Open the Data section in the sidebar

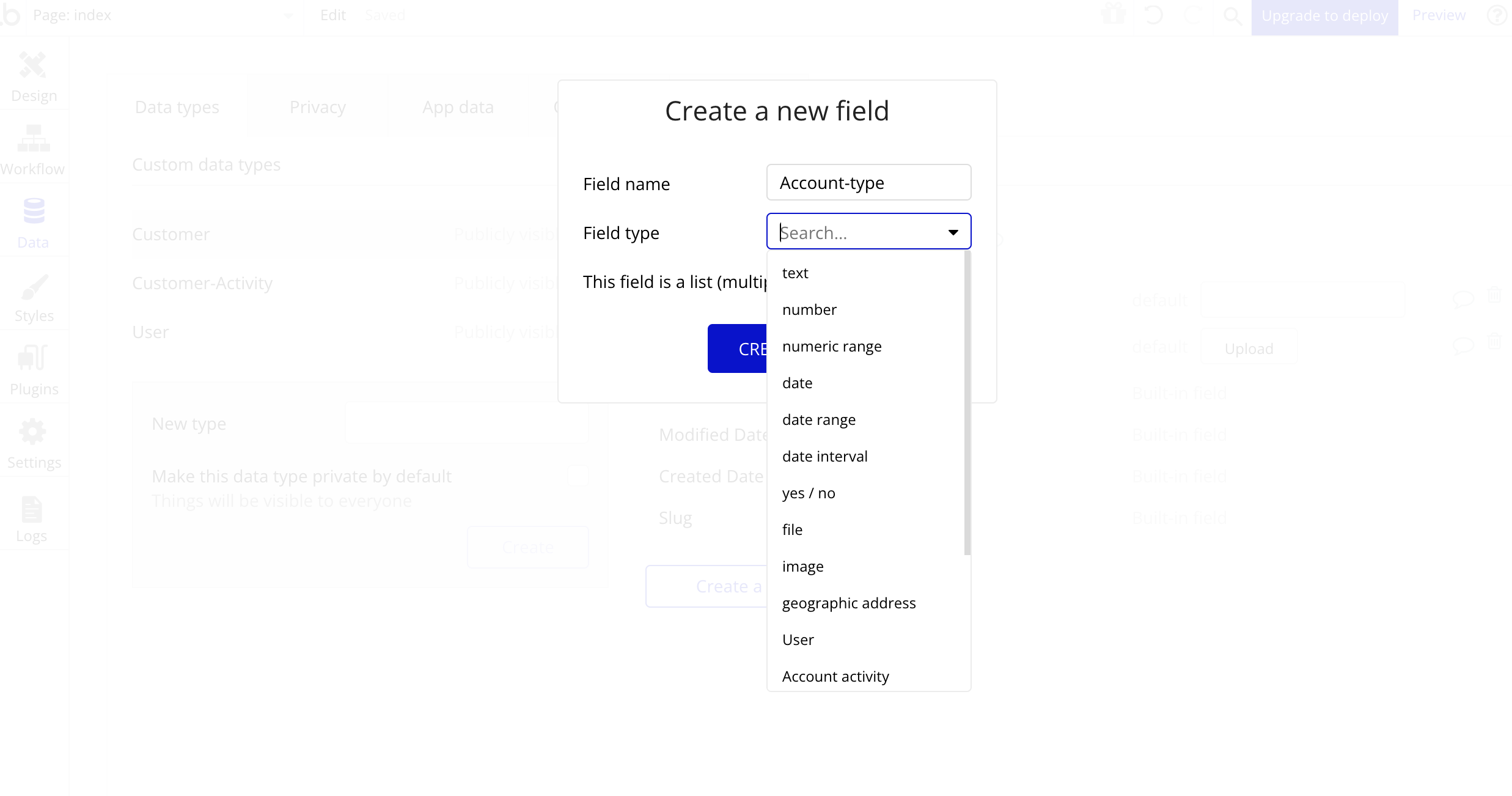[x=34, y=224]
